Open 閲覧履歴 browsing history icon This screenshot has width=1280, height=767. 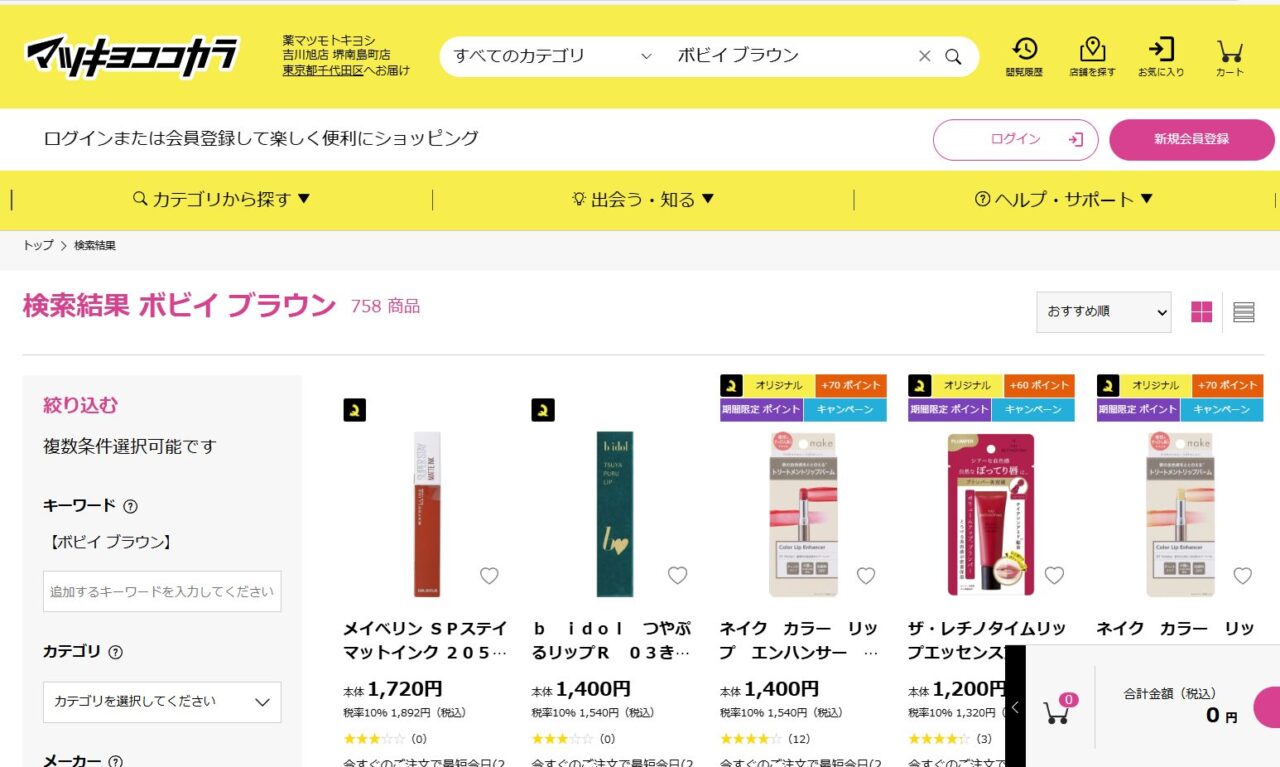tap(1024, 57)
